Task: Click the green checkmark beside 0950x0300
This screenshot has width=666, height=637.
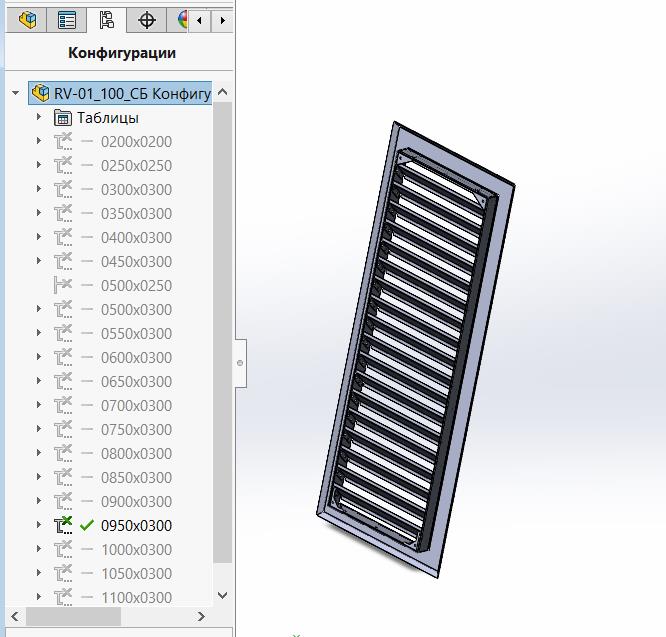Action: point(87,525)
